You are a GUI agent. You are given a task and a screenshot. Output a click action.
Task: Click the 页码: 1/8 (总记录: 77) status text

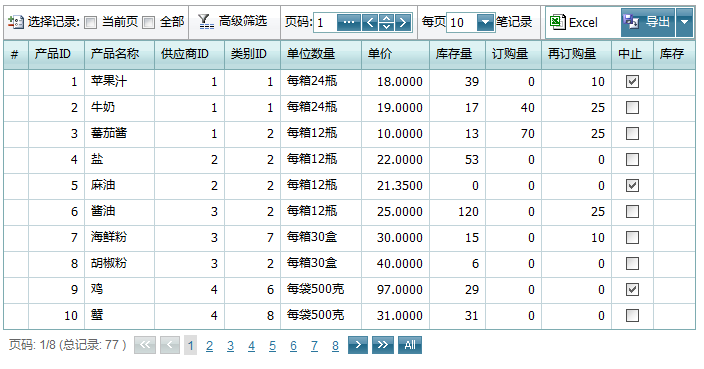pyautogui.click(x=68, y=345)
